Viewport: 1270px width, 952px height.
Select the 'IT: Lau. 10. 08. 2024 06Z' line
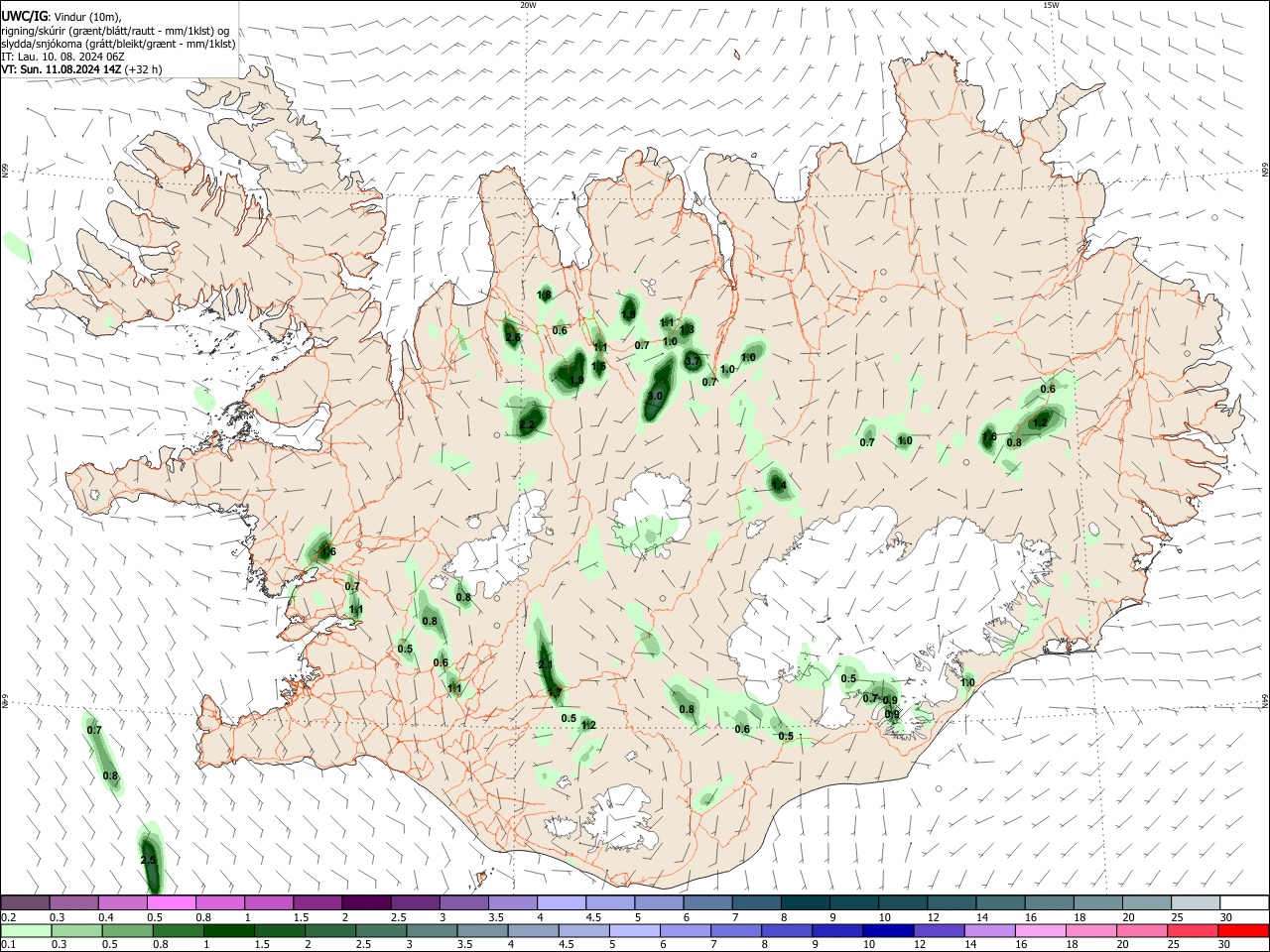pyautogui.click(x=63, y=57)
